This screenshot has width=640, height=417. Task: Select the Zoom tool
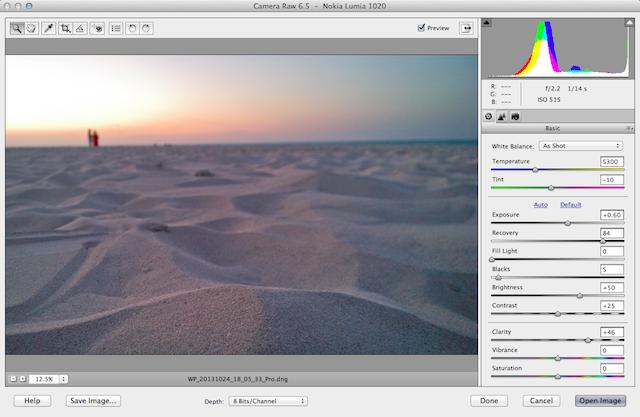tap(17, 28)
